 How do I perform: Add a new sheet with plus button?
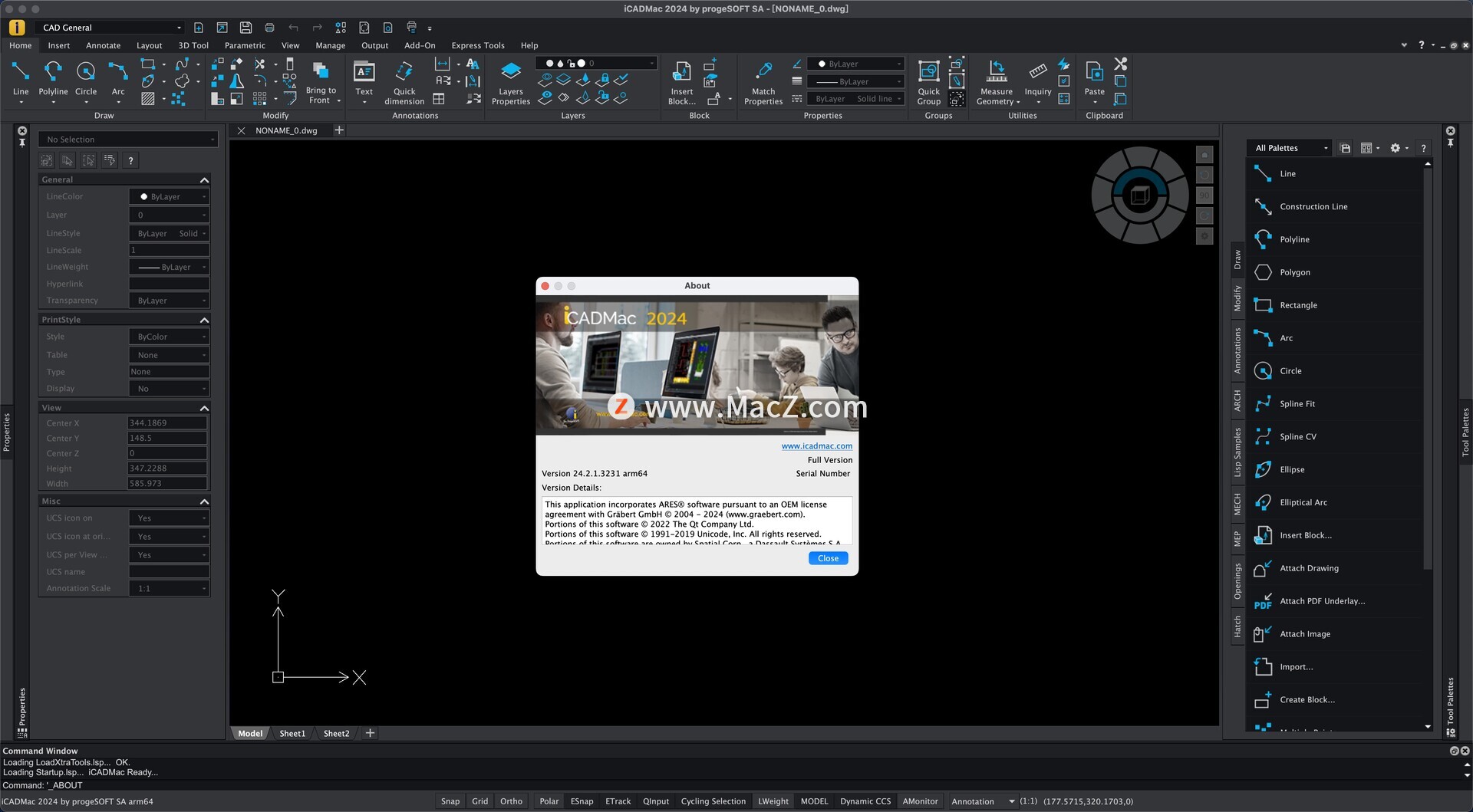point(370,734)
